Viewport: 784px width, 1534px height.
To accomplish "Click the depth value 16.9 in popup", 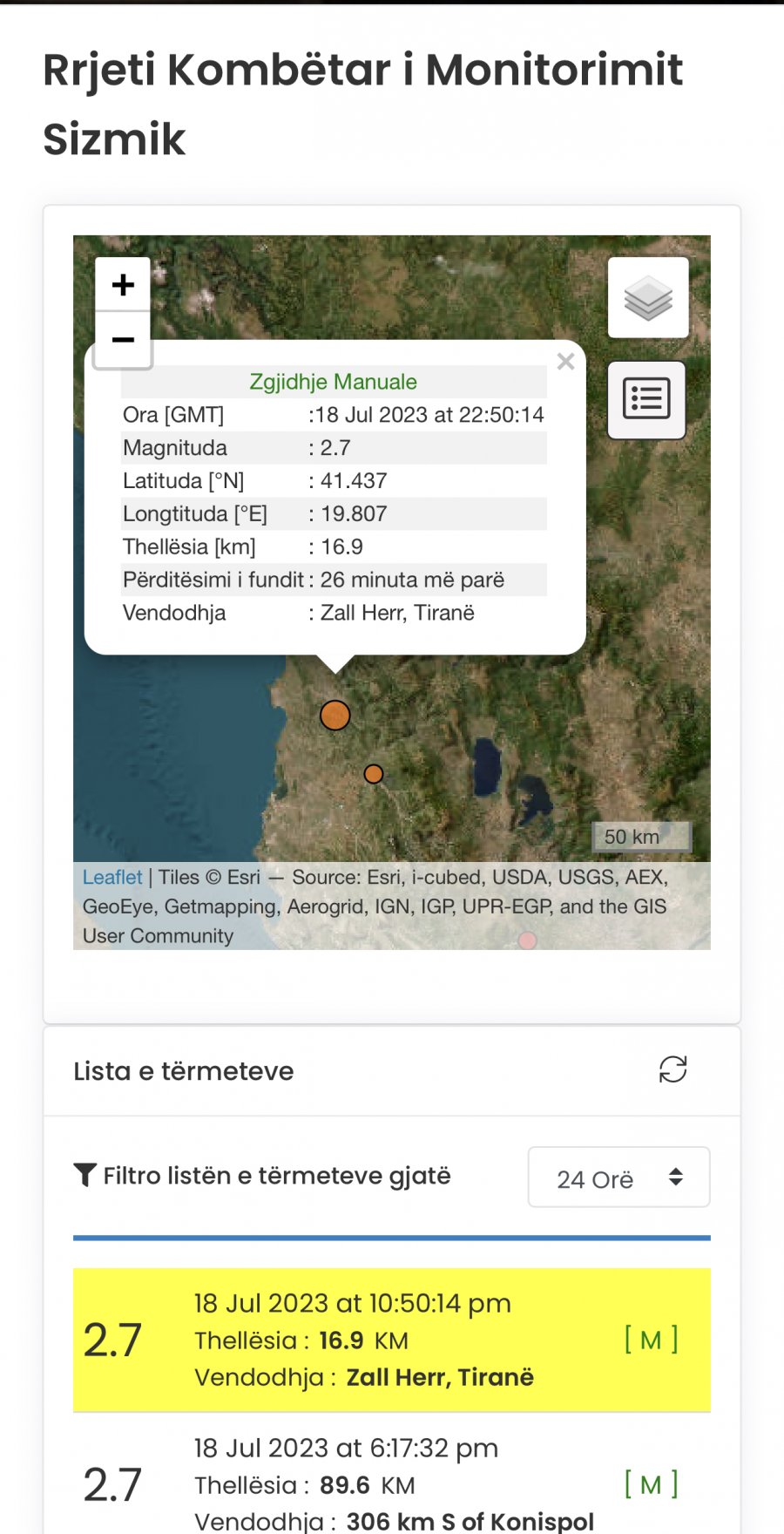I will [341, 547].
